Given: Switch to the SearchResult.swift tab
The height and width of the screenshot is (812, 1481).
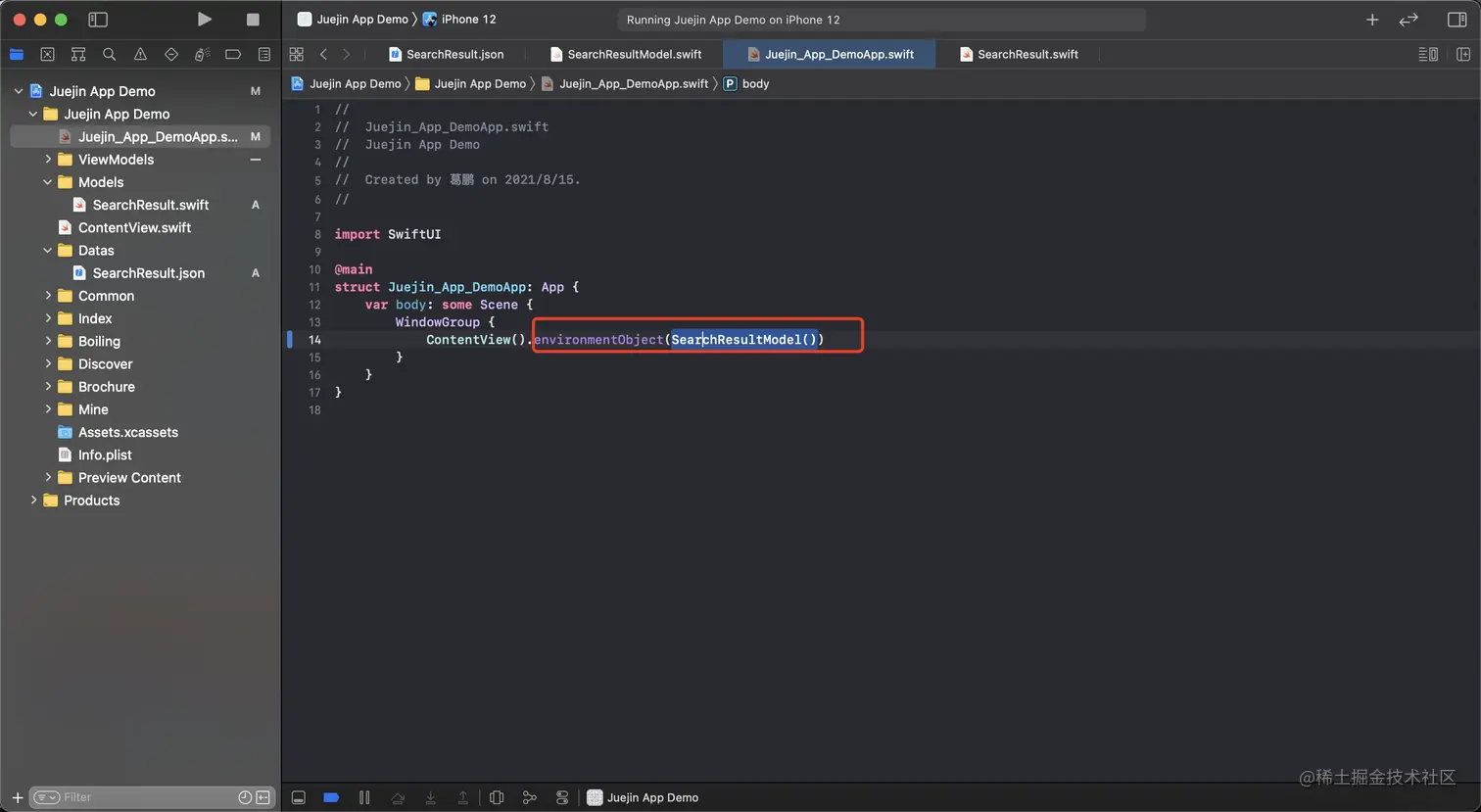Looking at the screenshot, I should click(1019, 55).
